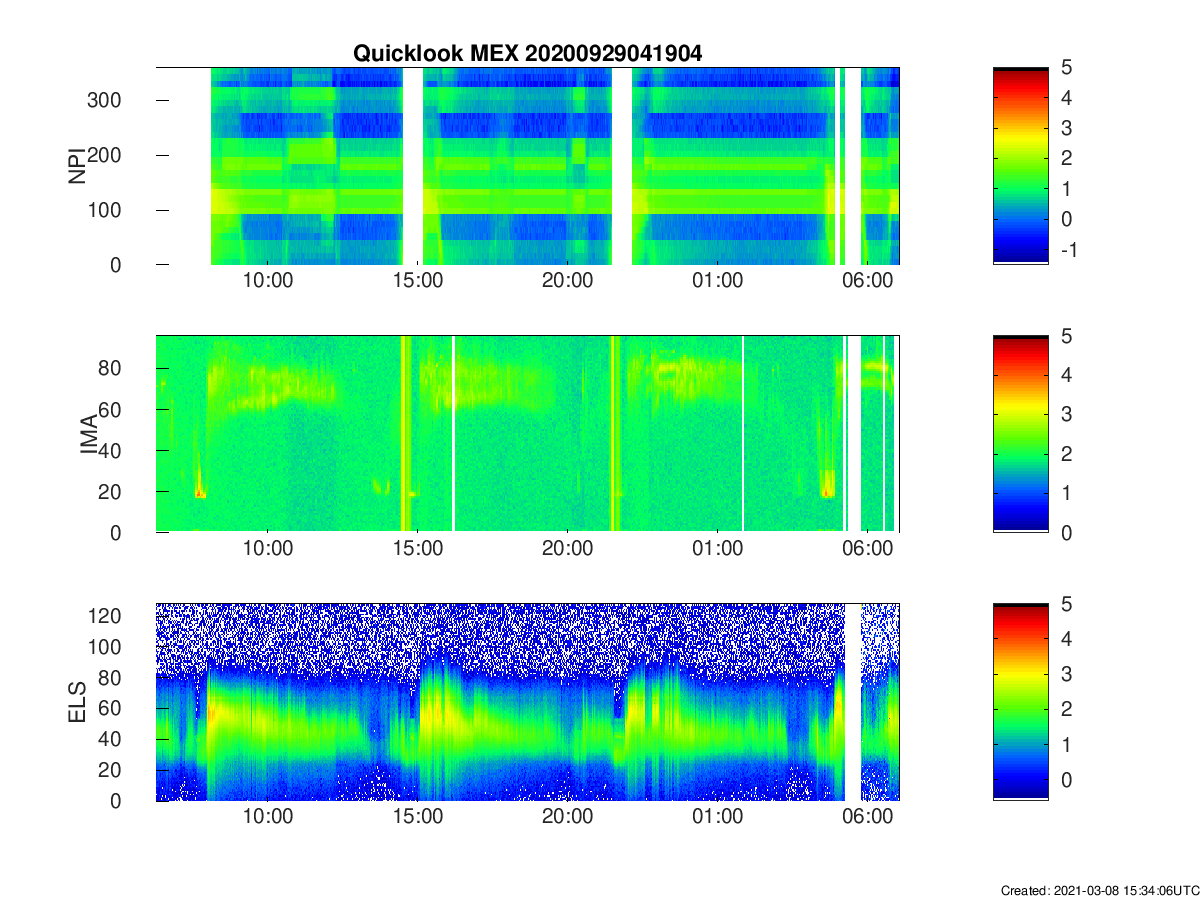Click the 01:00 tick under the ELS plot
1200x900 pixels.
pyautogui.click(x=717, y=817)
